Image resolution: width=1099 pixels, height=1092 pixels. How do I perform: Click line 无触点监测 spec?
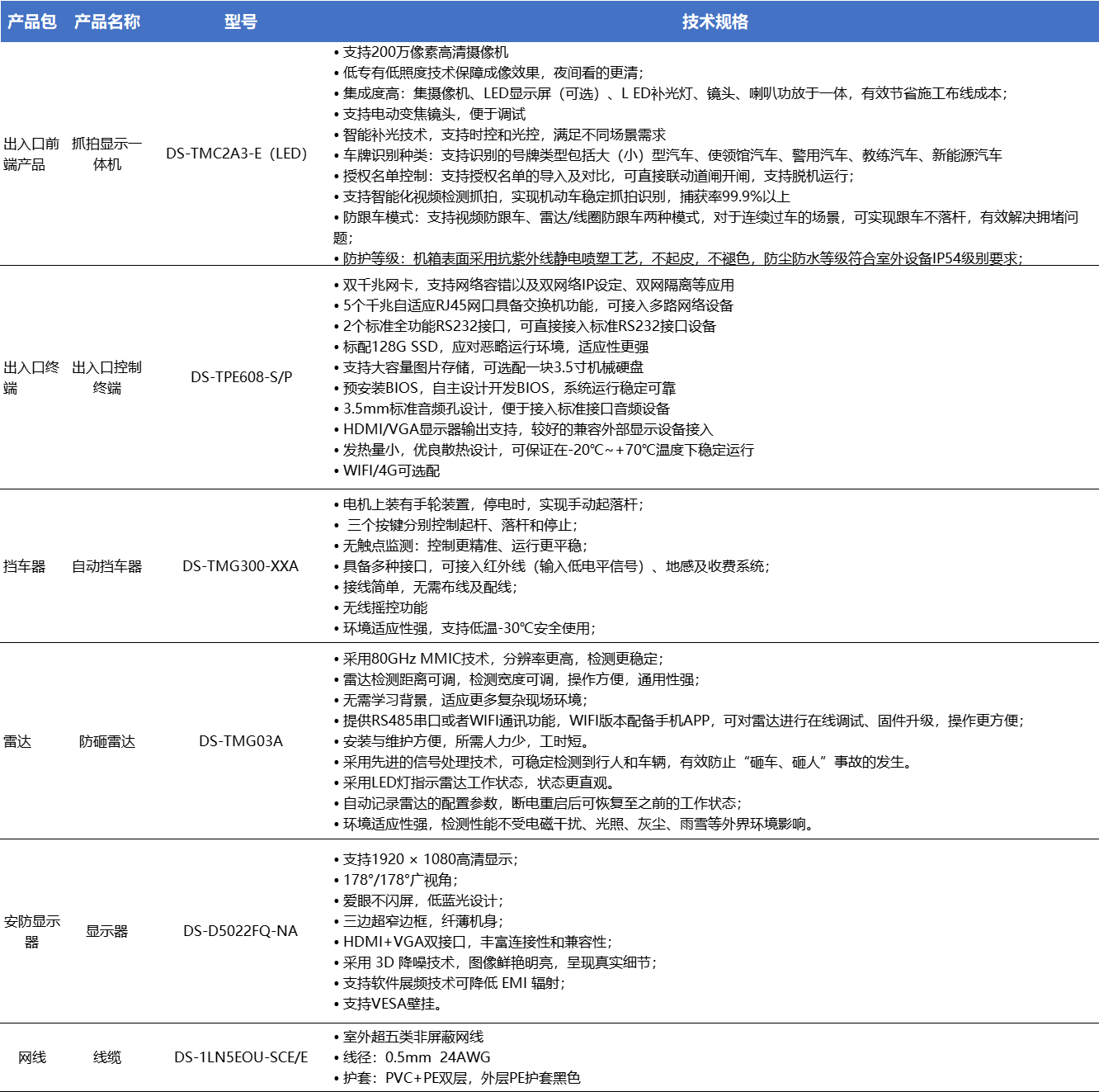tap(460, 546)
